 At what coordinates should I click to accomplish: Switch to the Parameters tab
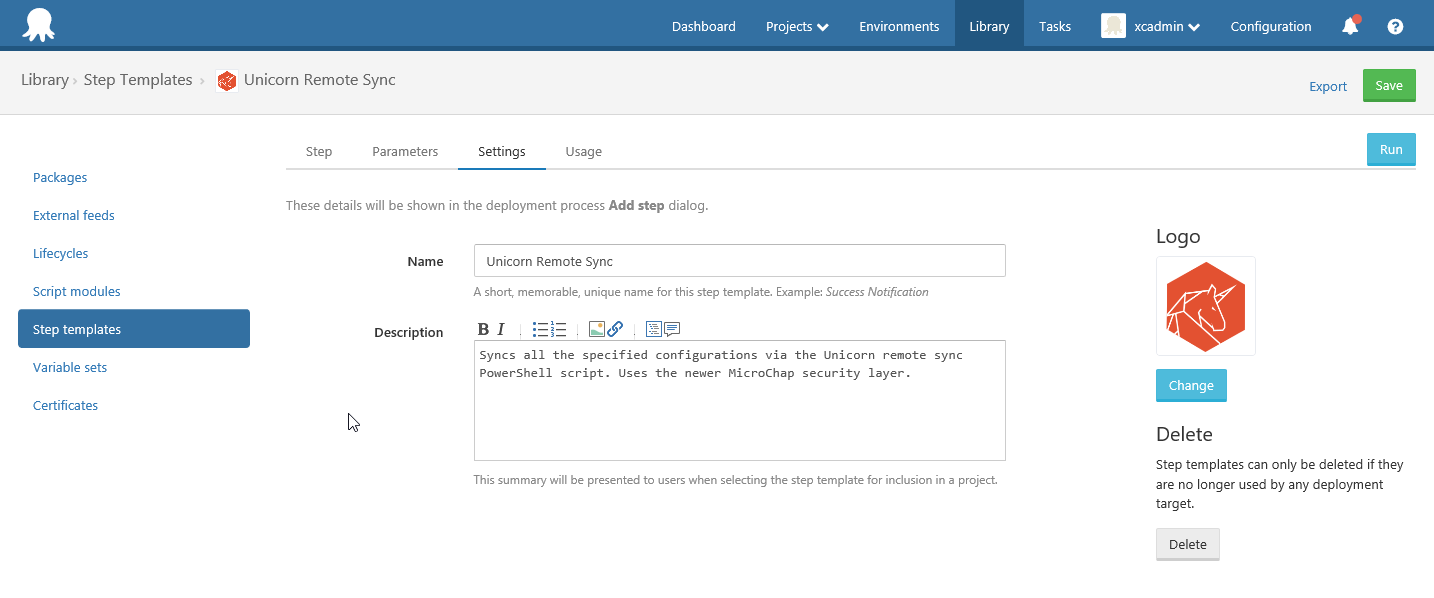coord(405,152)
